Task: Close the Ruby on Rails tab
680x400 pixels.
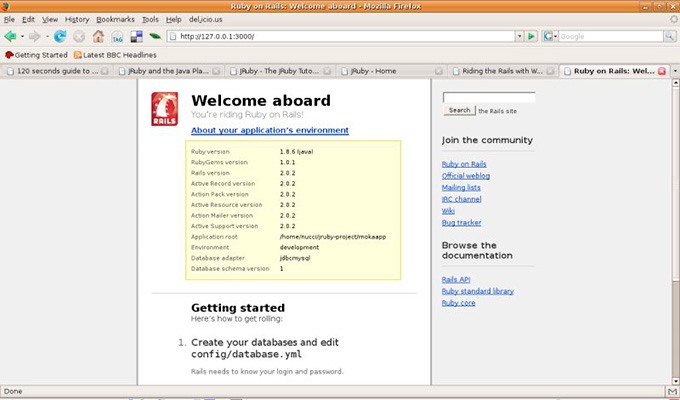Action: (x=662, y=71)
